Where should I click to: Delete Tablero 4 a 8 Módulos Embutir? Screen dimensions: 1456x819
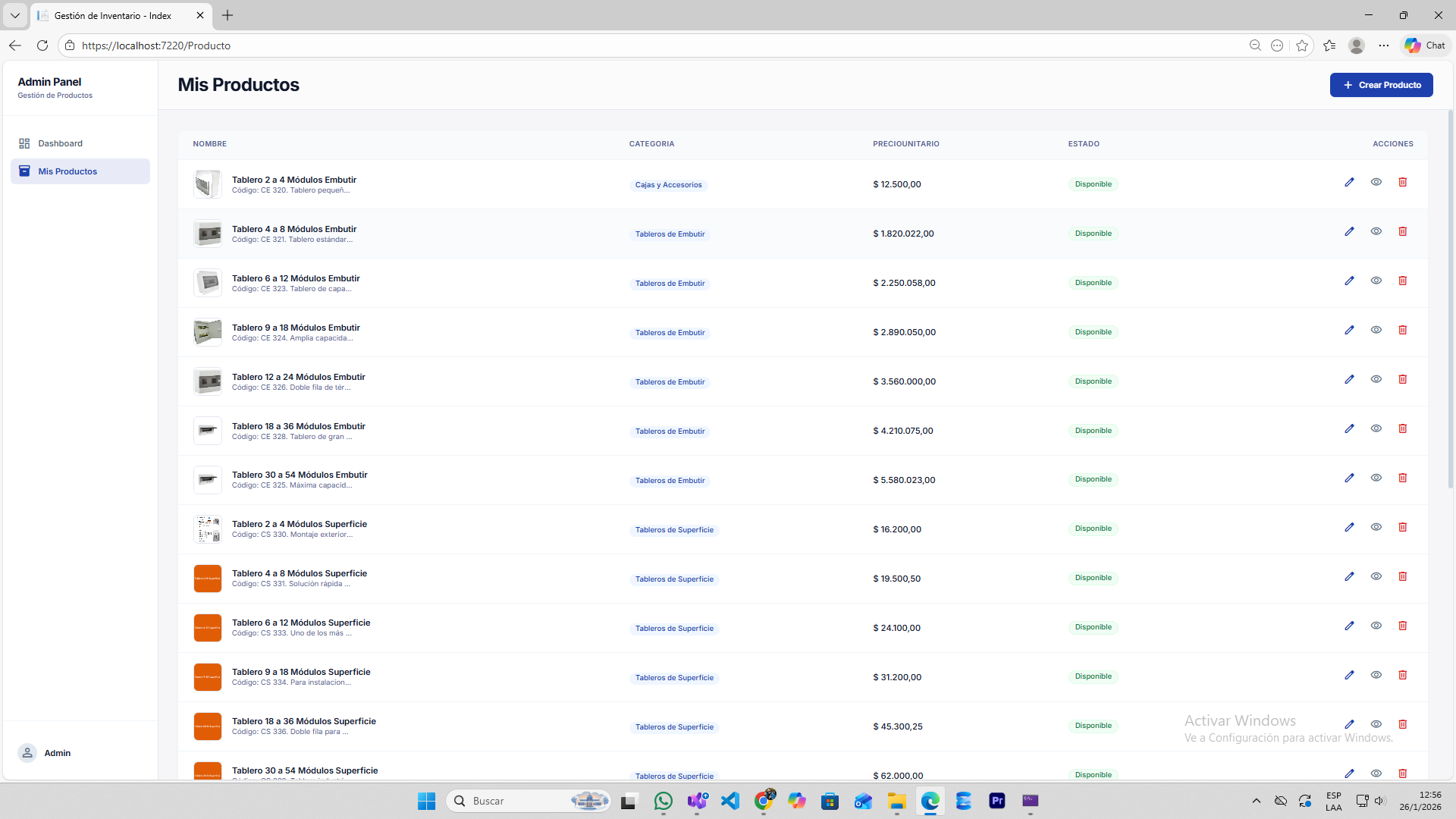1402,231
